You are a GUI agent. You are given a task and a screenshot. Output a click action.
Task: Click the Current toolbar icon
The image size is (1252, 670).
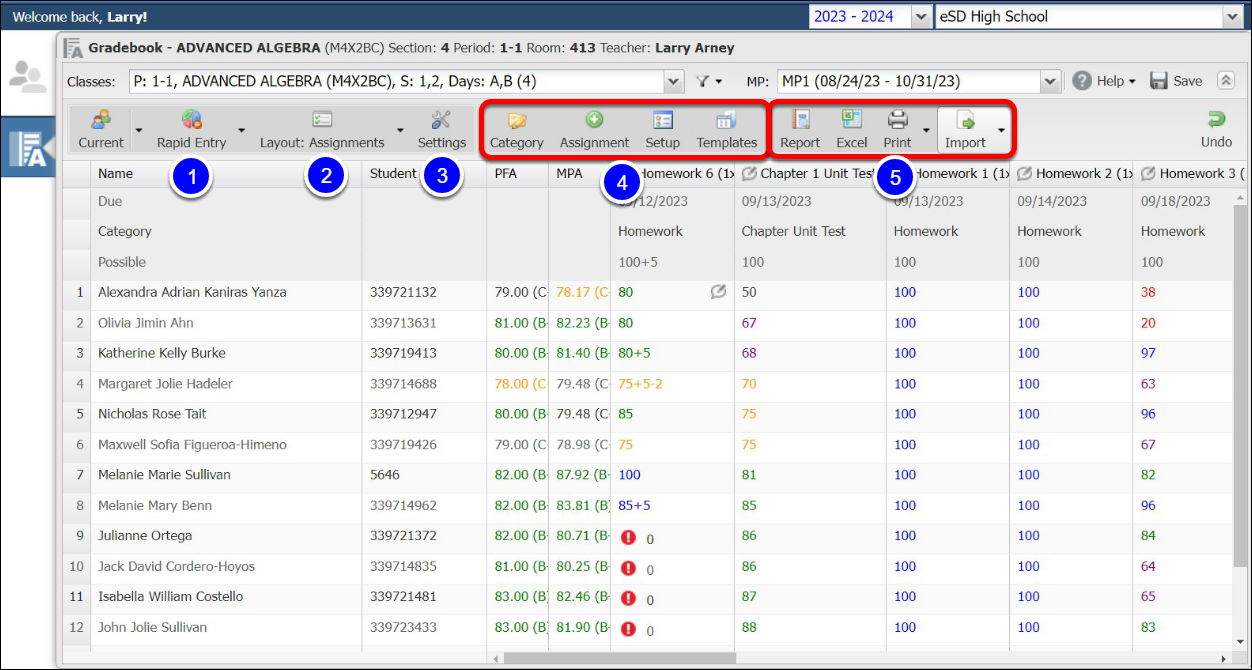click(101, 121)
